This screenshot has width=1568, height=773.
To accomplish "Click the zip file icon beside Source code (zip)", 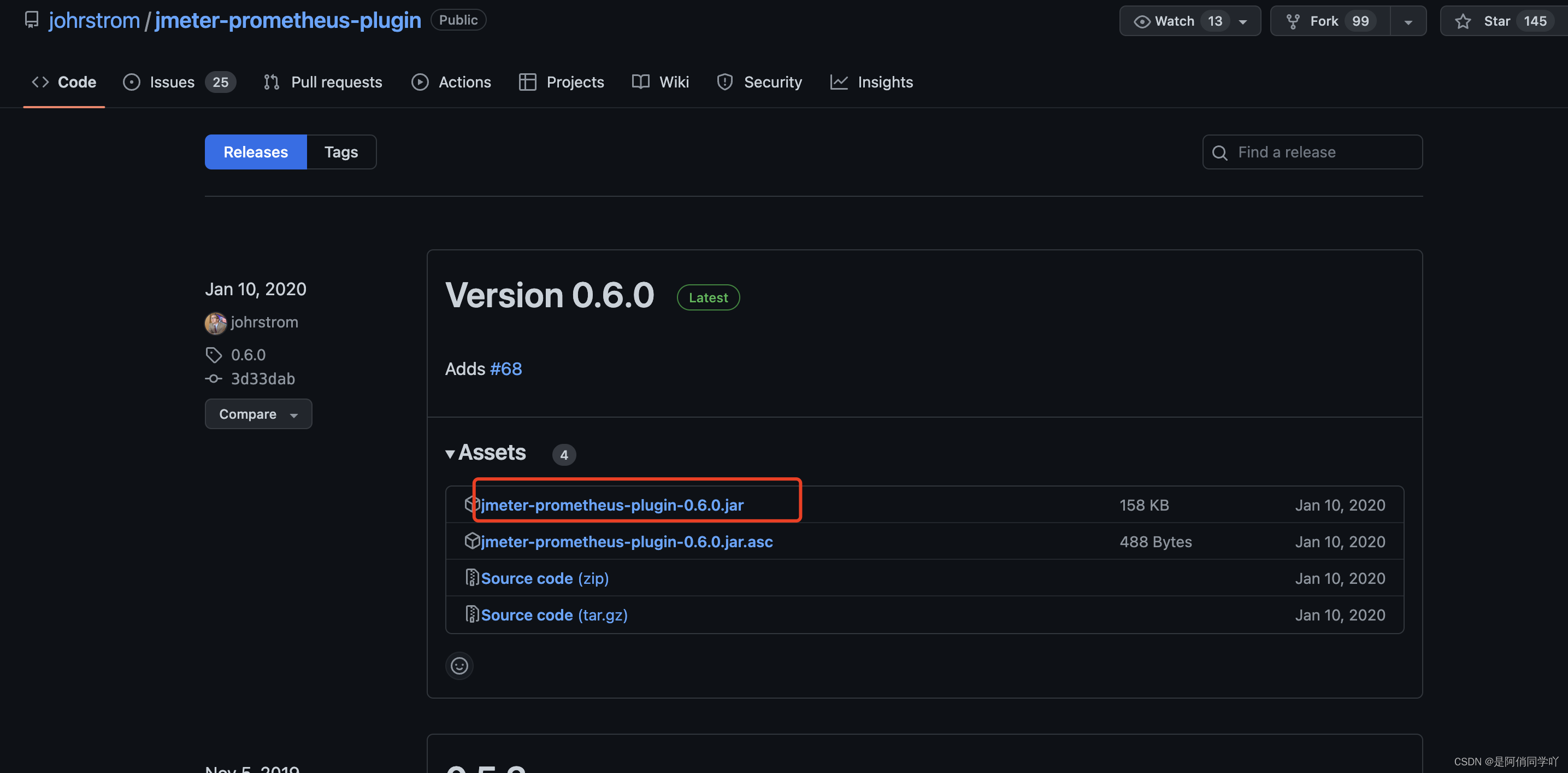I will coord(471,577).
